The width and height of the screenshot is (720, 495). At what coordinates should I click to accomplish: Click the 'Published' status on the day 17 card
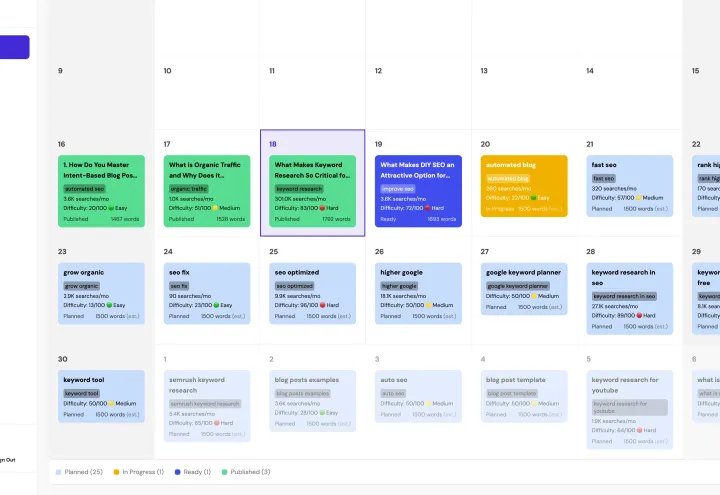181,219
